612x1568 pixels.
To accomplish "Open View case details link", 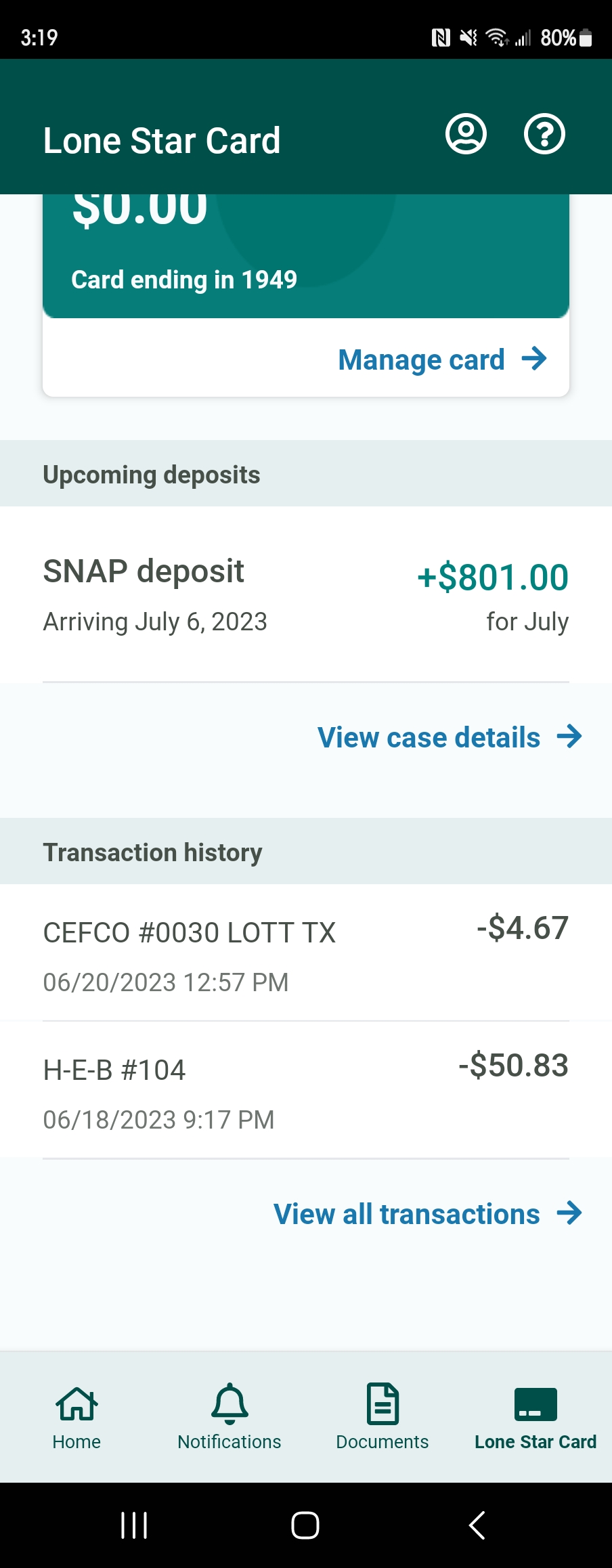I will pos(429,737).
